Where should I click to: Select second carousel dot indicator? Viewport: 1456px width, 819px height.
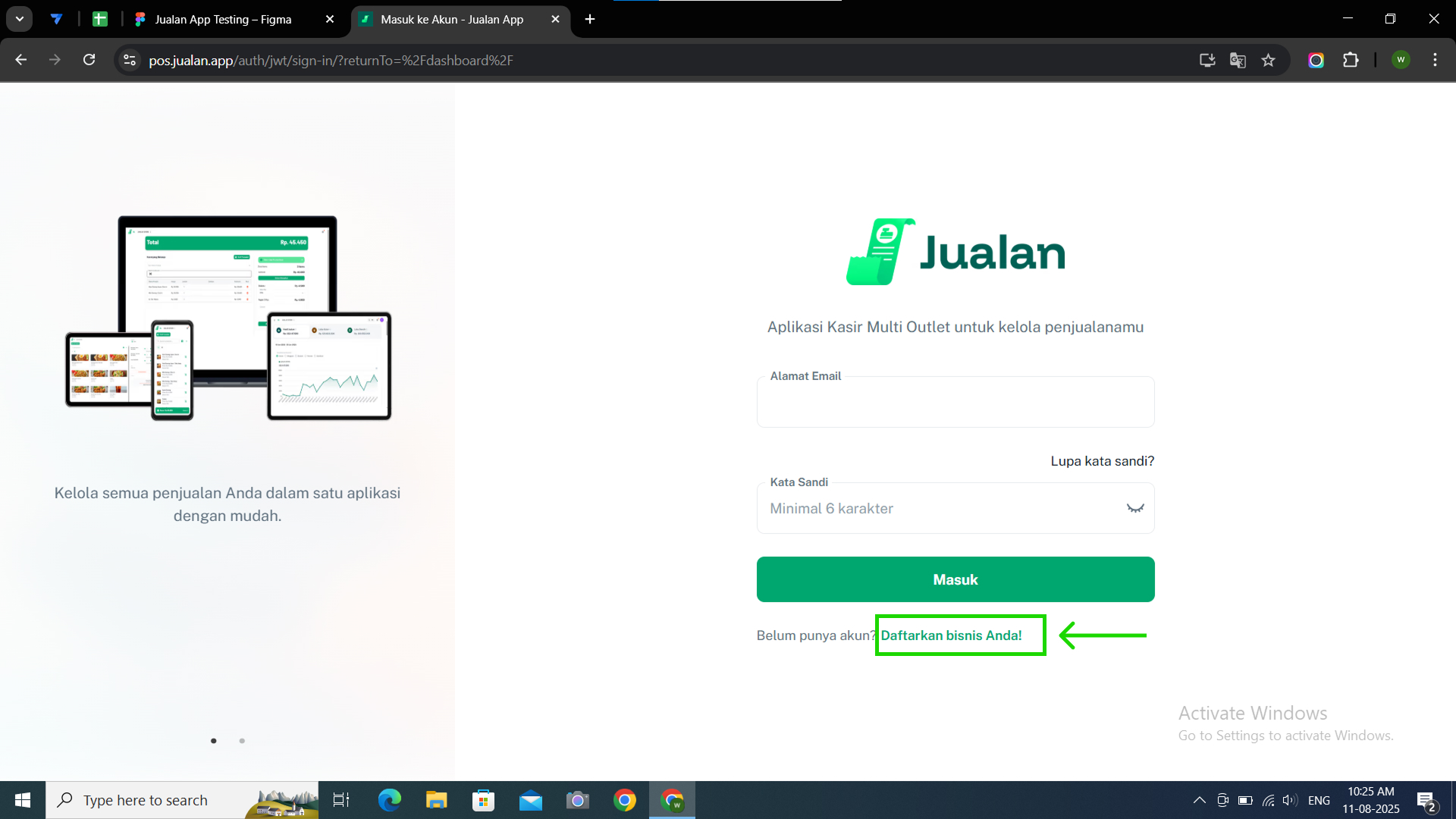coord(242,741)
